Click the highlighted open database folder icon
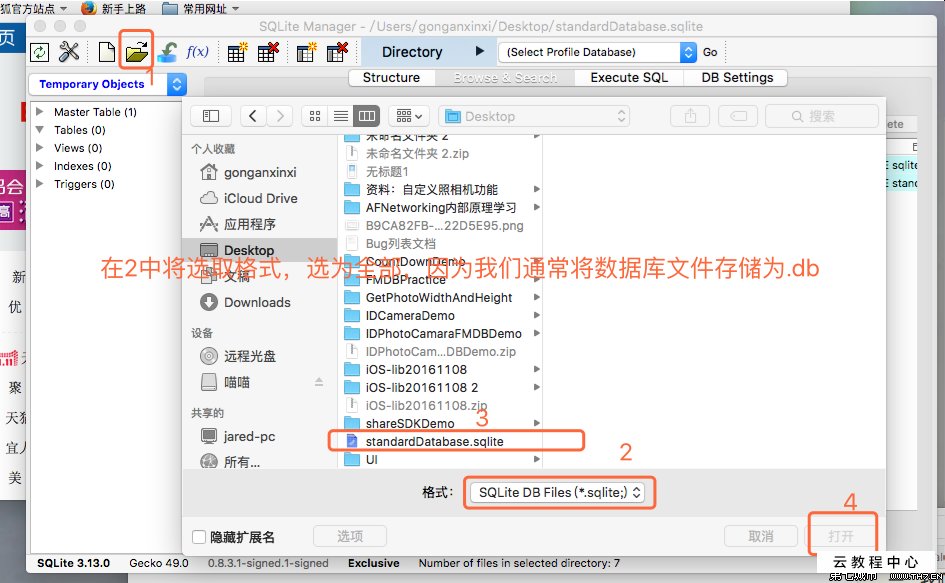945x583 pixels. [135, 50]
